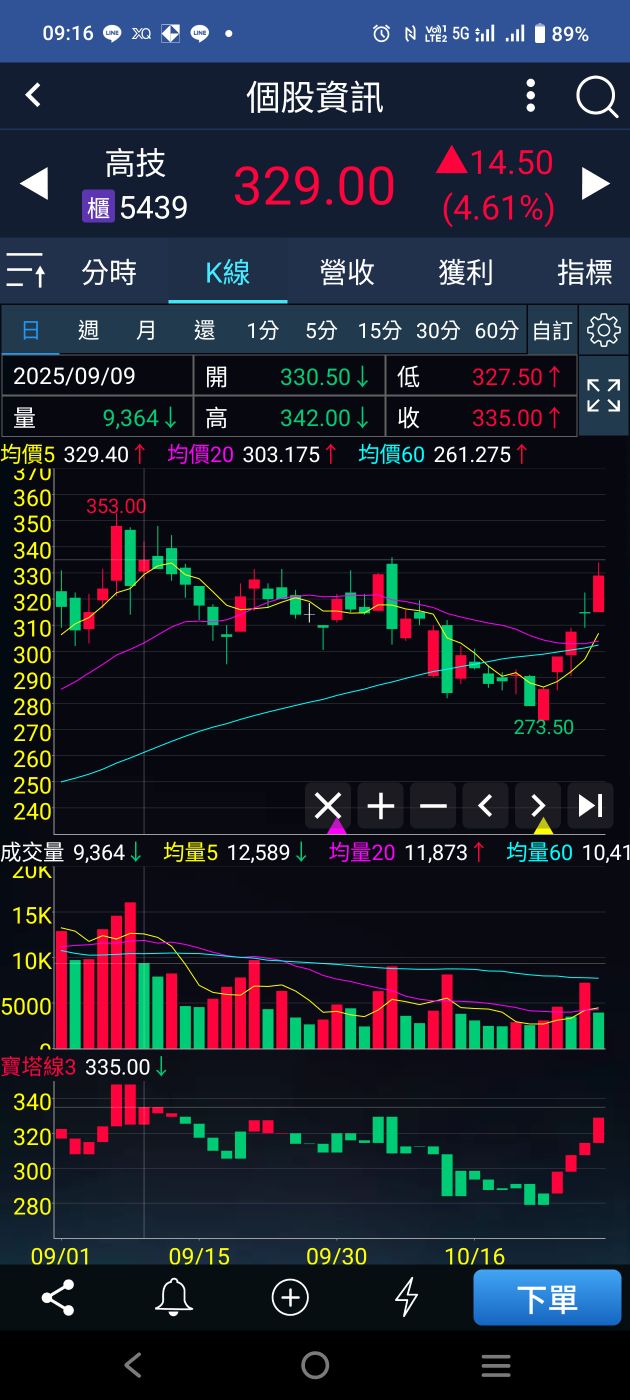
Task: Open price alert bell
Action: tap(174, 1298)
